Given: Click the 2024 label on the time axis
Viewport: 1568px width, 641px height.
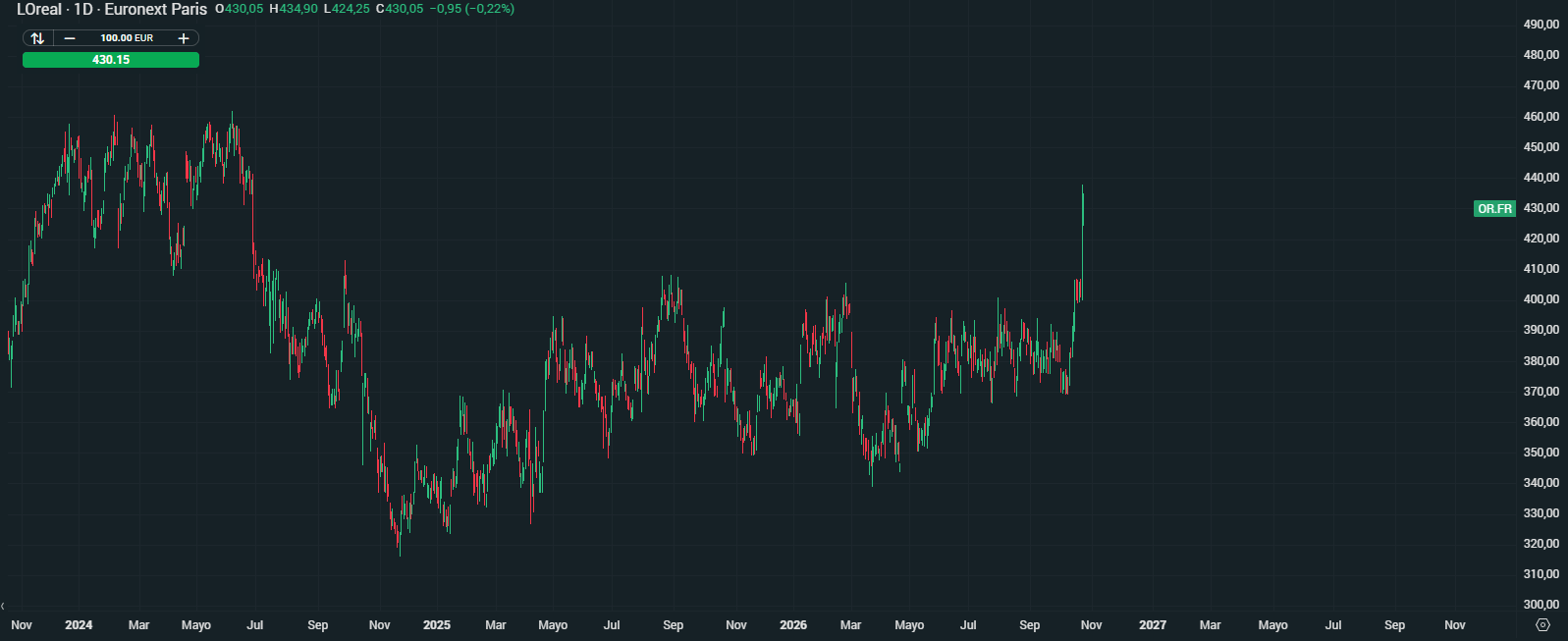Looking at the screenshot, I should pyautogui.click(x=79, y=625).
